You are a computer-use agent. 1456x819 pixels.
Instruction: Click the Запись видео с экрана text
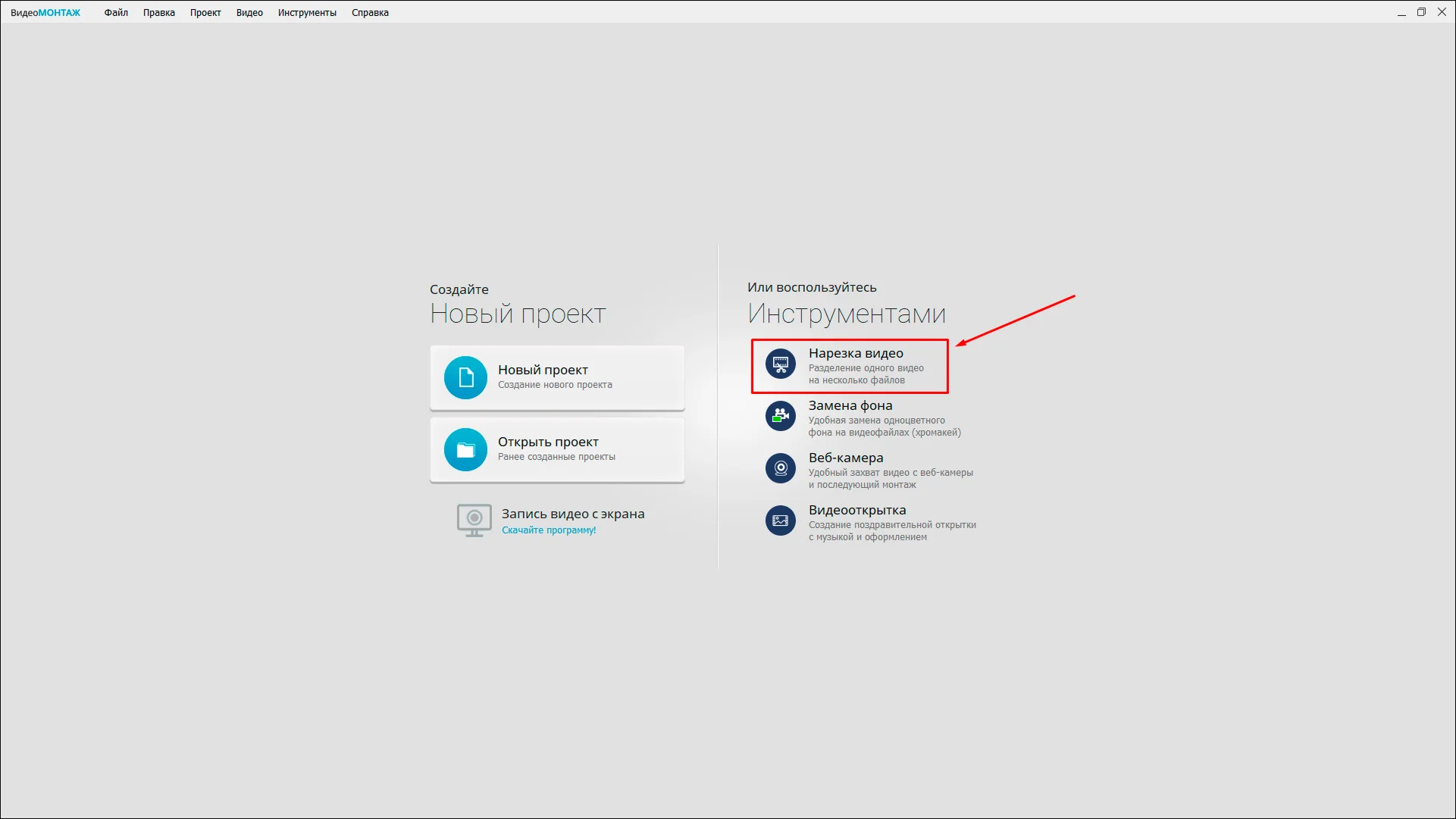[x=573, y=514]
